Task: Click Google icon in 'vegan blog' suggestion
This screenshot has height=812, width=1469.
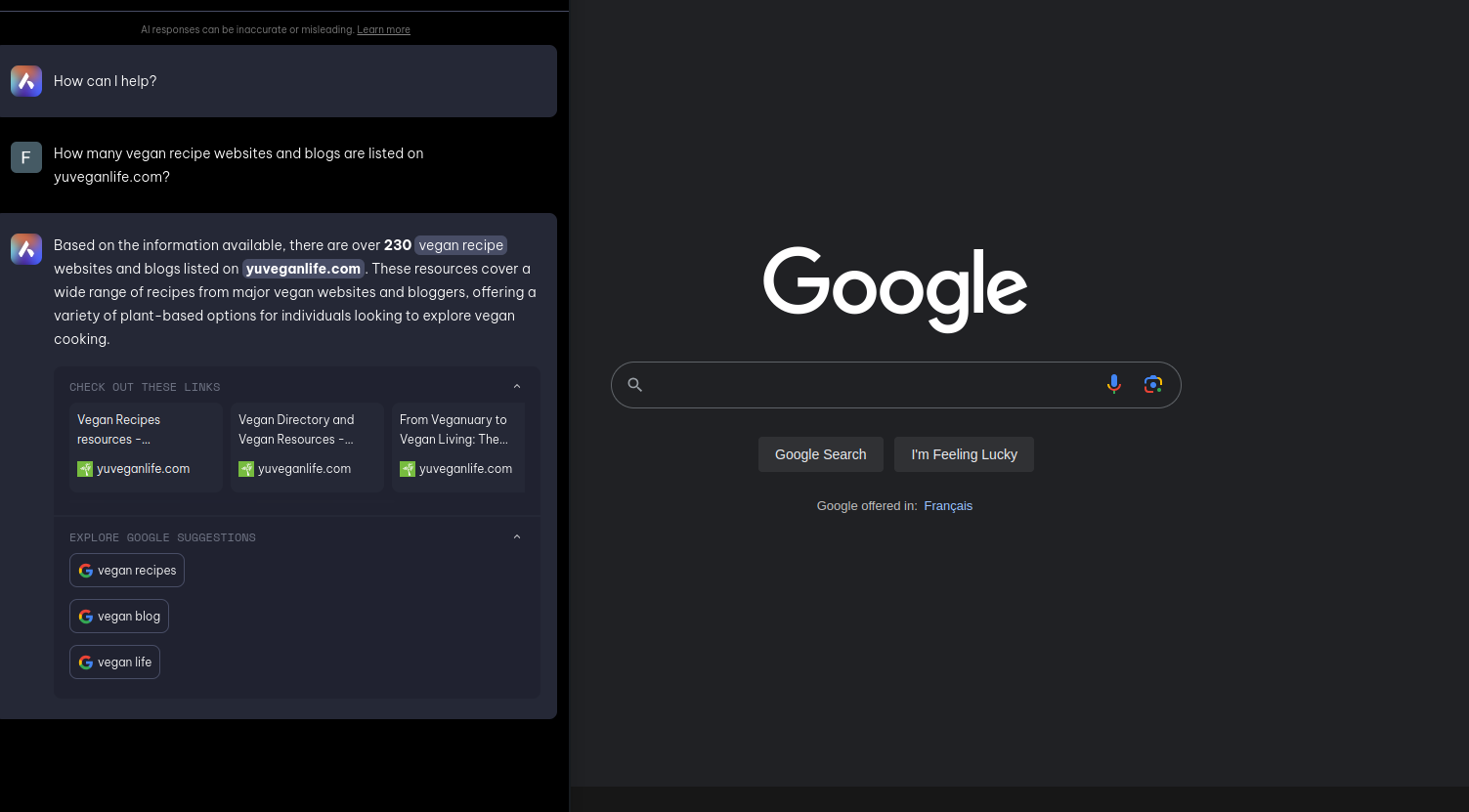Action: coord(86,617)
